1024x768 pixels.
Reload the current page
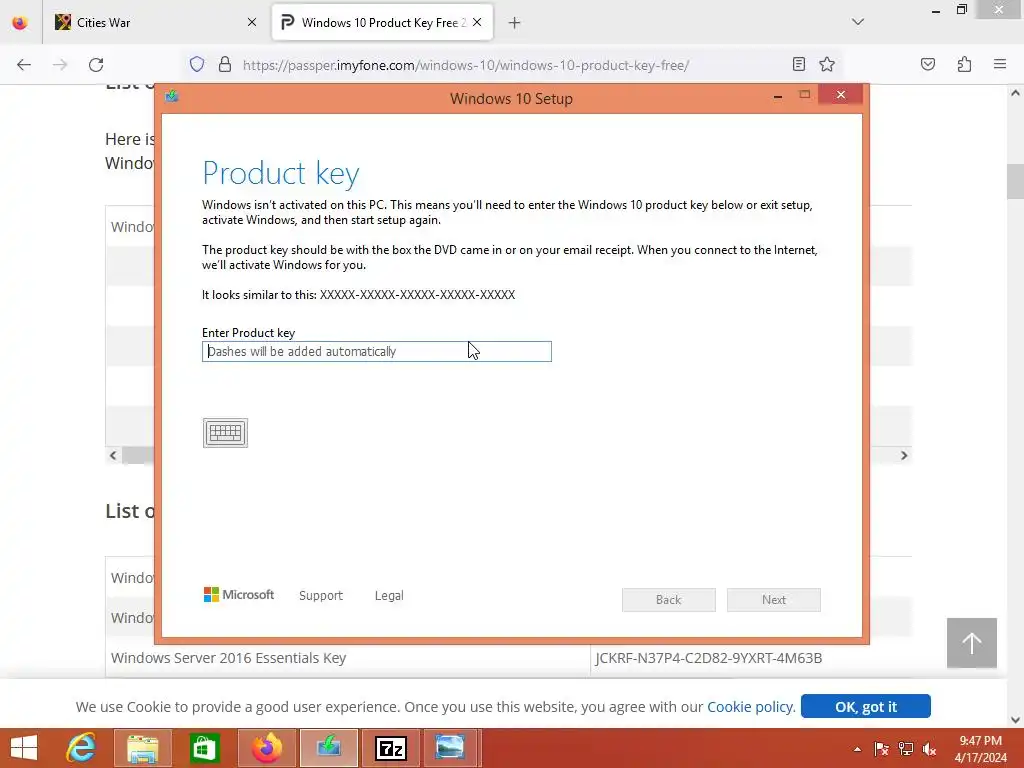tap(96, 65)
